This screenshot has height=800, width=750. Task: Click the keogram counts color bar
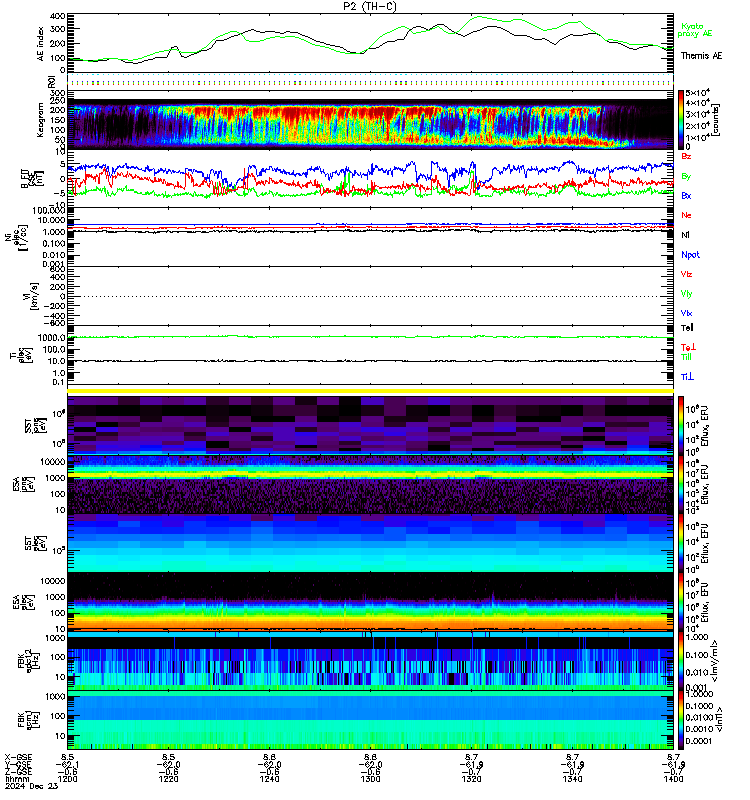tap(681, 119)
